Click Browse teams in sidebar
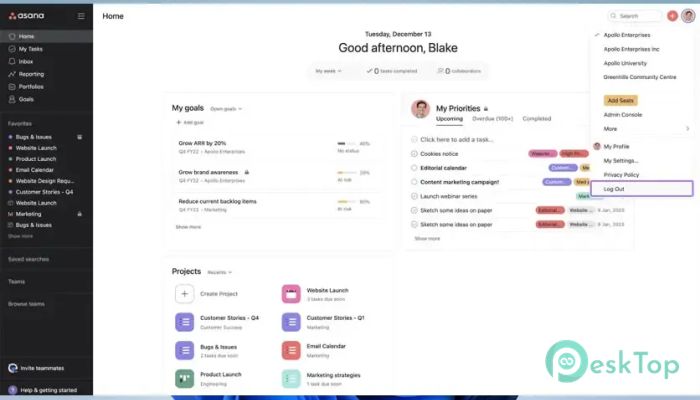This screenshot has width=700, height=400. pos(26,304)
